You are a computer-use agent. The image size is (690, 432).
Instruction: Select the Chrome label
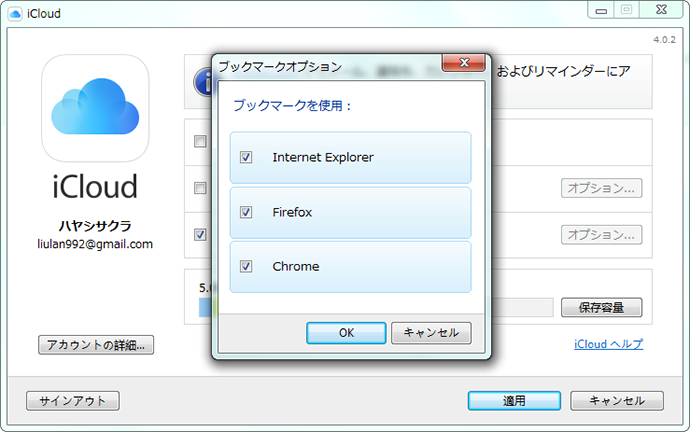click(x=296, y=266)
